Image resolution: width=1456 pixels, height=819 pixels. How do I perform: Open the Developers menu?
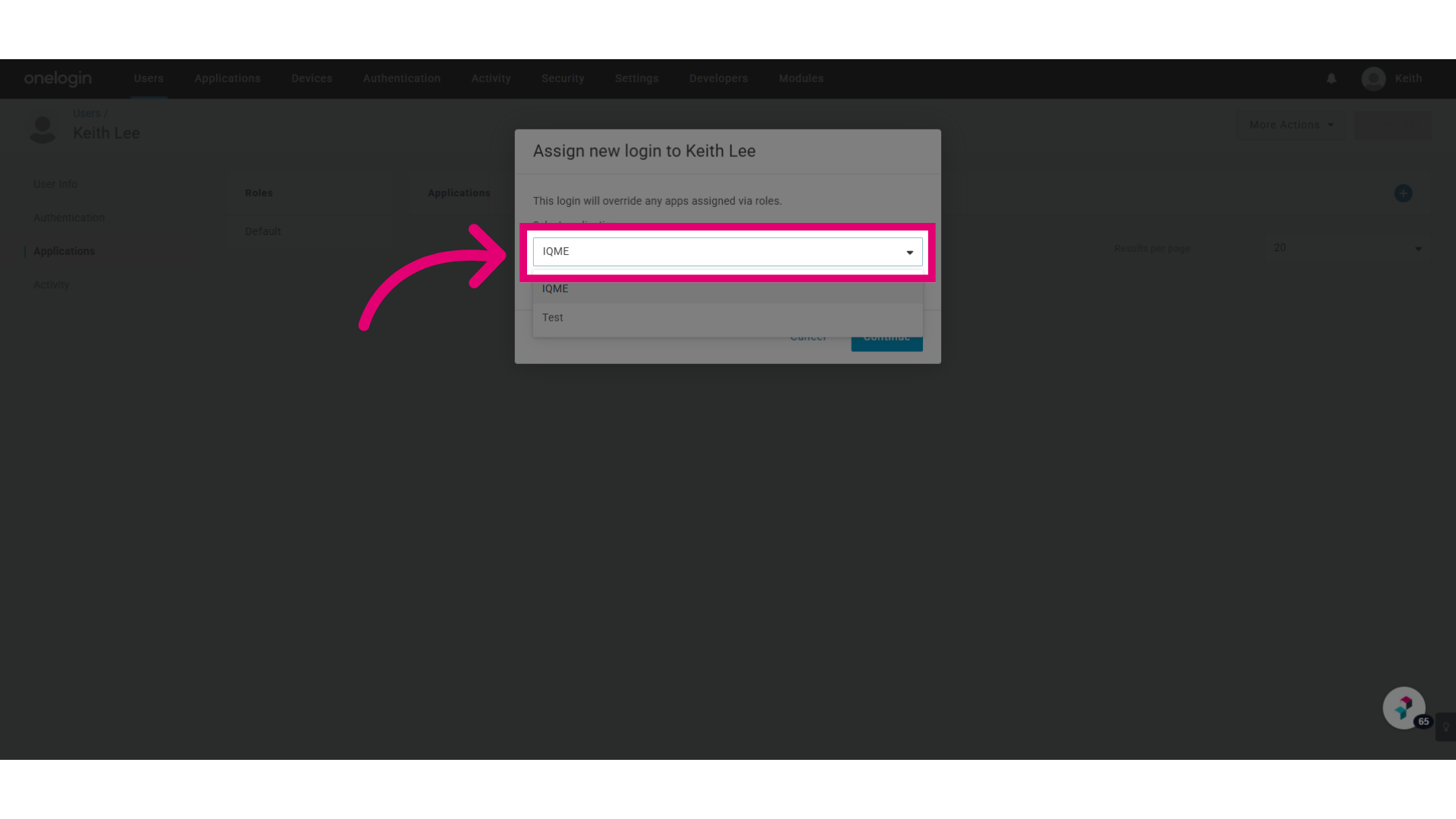click(x=718, y=78)
